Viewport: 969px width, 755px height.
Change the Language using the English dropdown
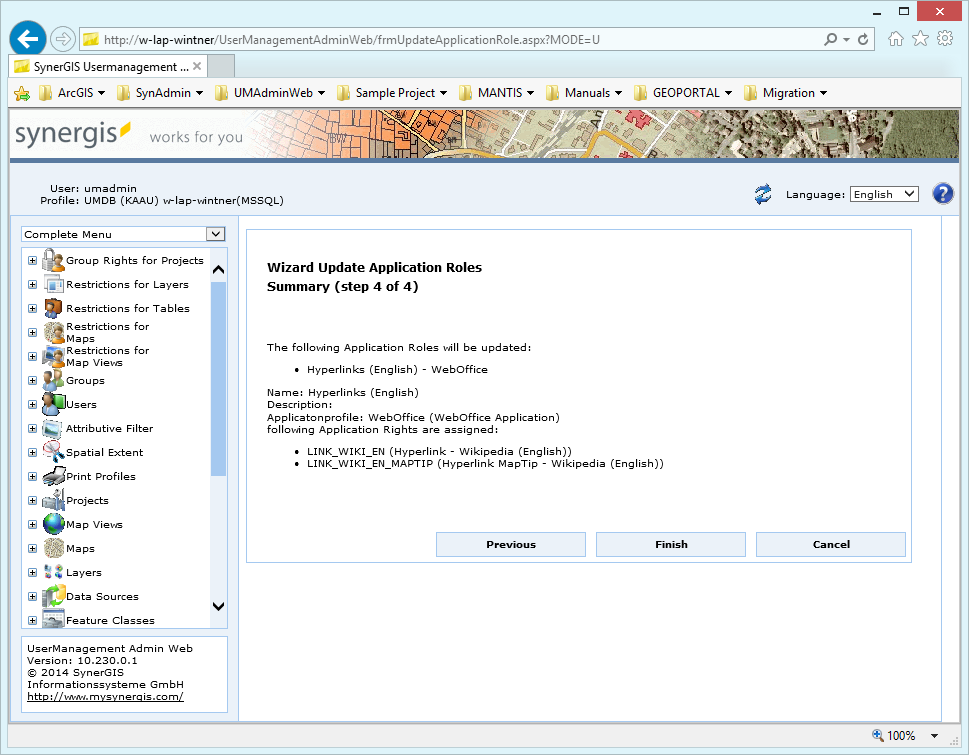pos(883,194)
